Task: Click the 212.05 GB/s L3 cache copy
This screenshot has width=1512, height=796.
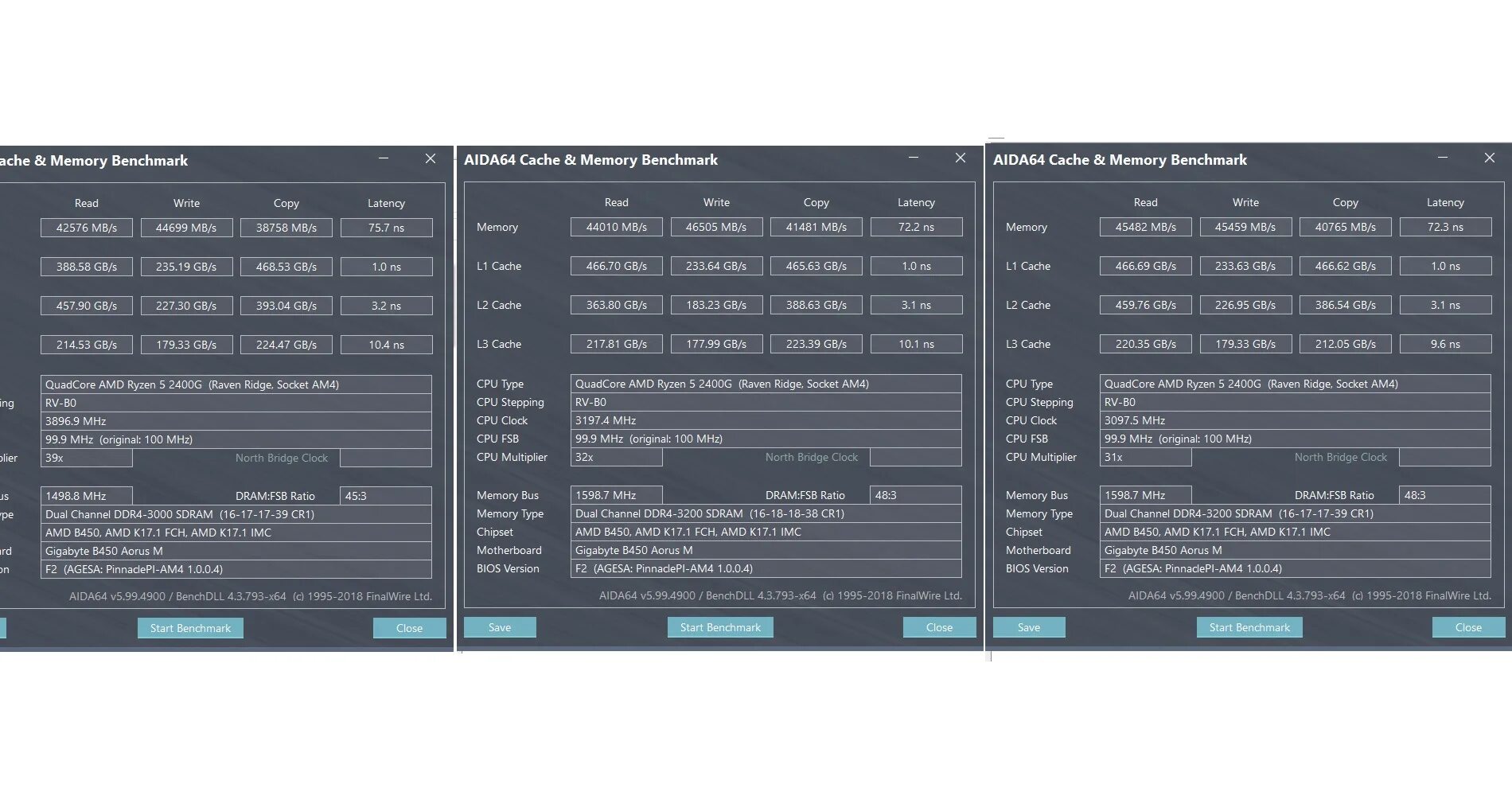Action: (1346, 344)
